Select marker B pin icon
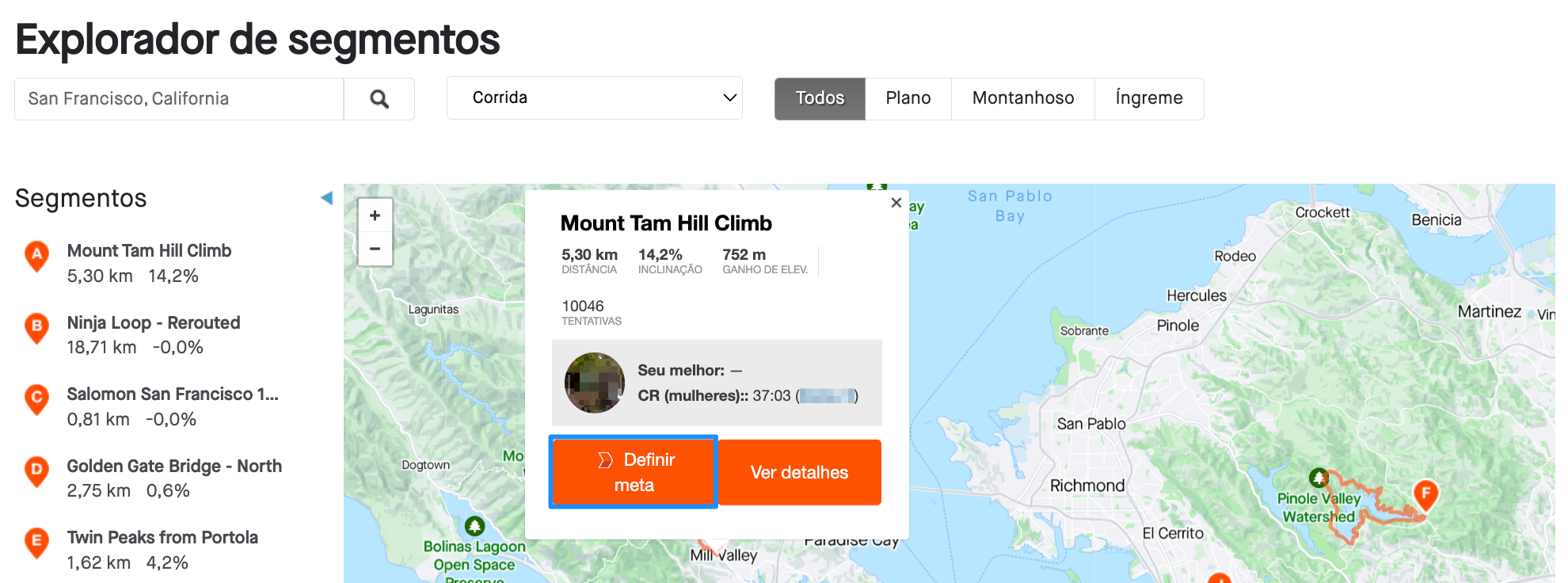 coord(36,328)
